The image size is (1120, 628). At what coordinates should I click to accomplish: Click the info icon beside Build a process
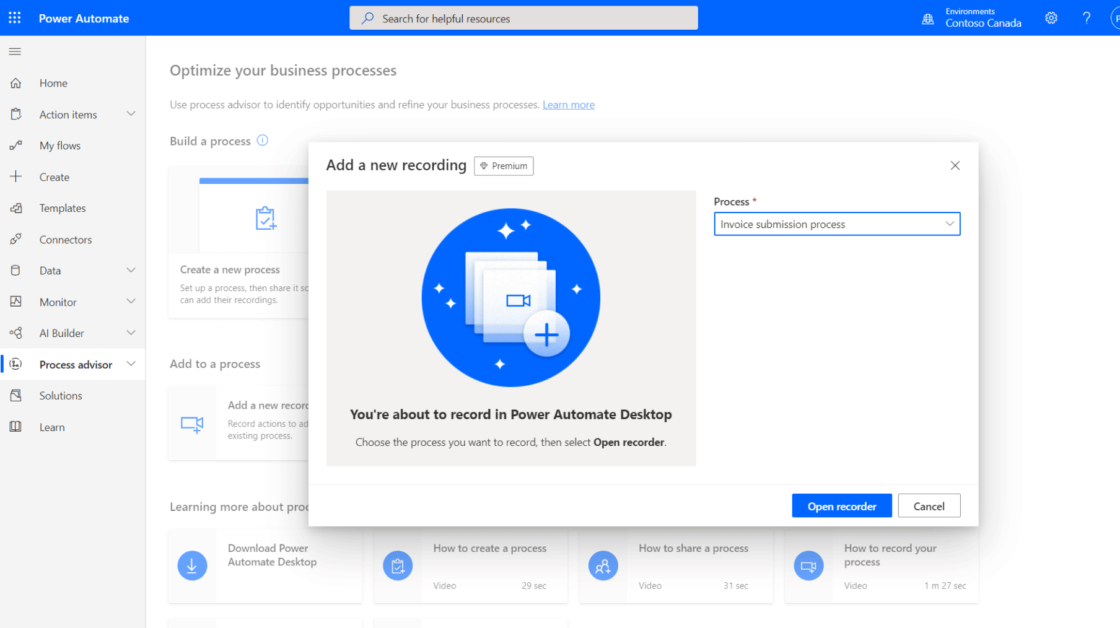(x=263, y=141)
